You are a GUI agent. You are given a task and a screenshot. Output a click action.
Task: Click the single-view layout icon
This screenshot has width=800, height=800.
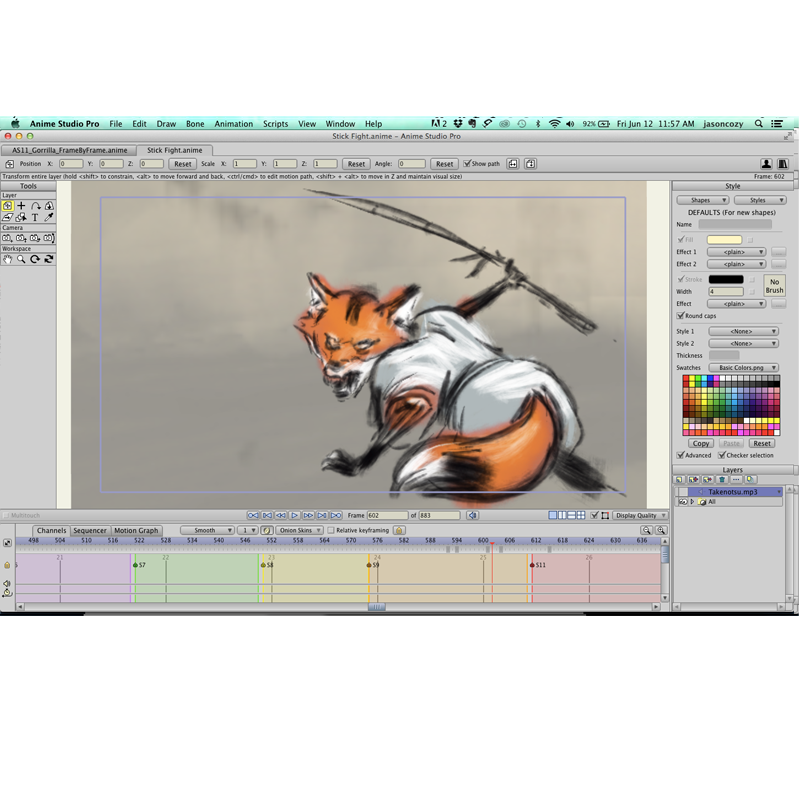[x=553, y=515]
